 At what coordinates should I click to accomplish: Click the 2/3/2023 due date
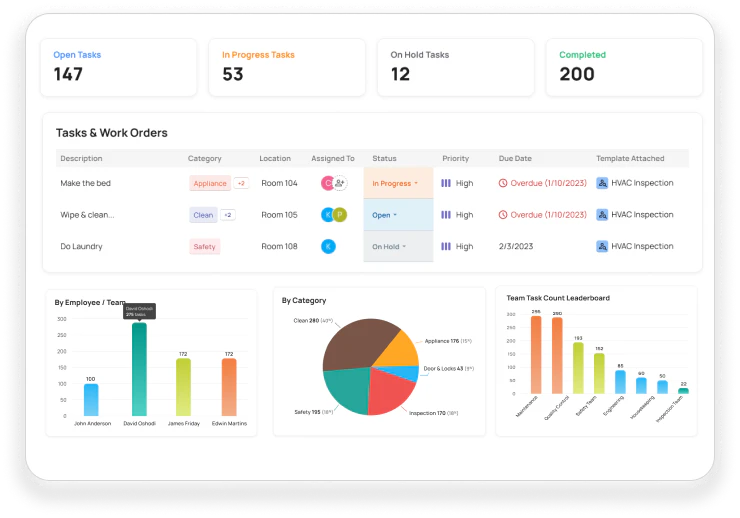516,246
